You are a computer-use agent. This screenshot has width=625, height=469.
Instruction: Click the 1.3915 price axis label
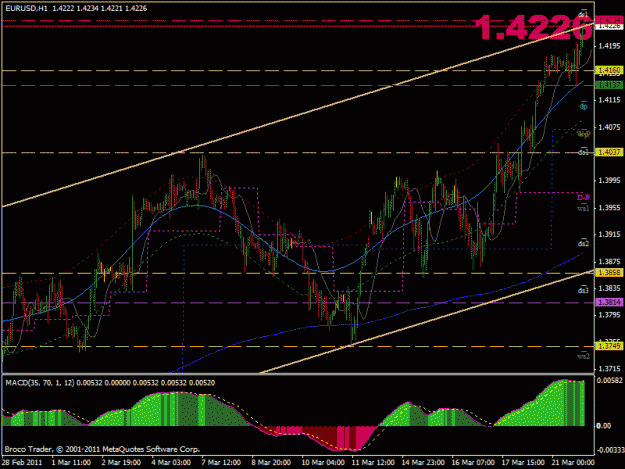609,234
